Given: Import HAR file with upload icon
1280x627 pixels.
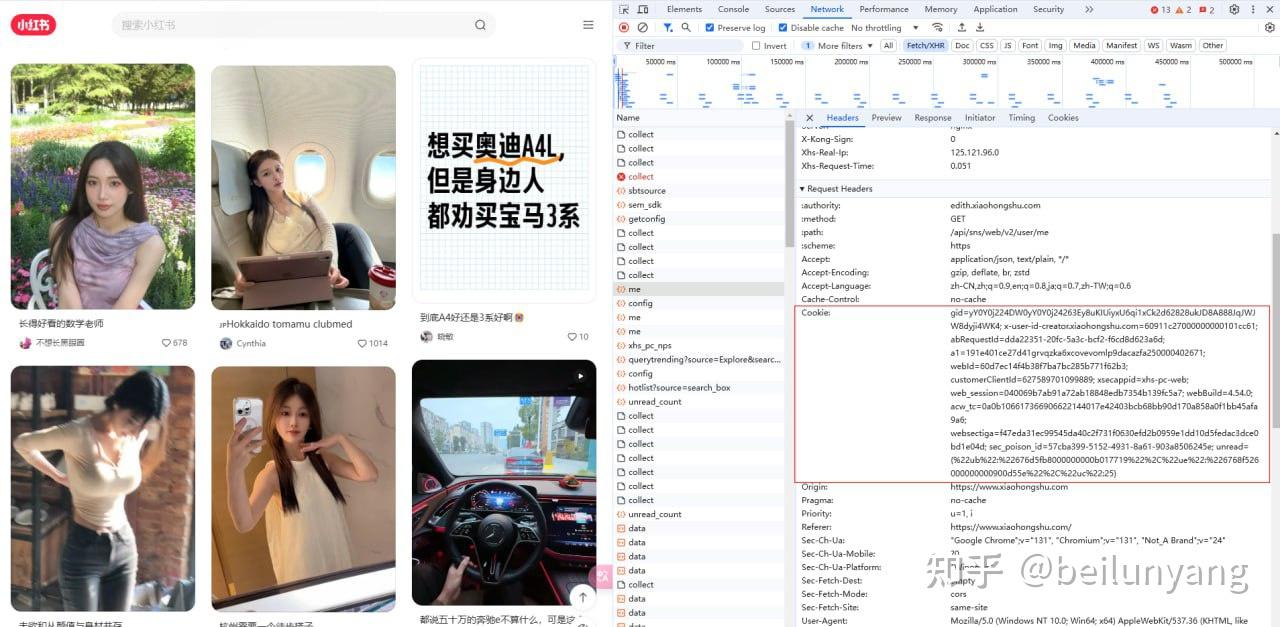Looking at the screenshot, I should (x=962, y=28).
